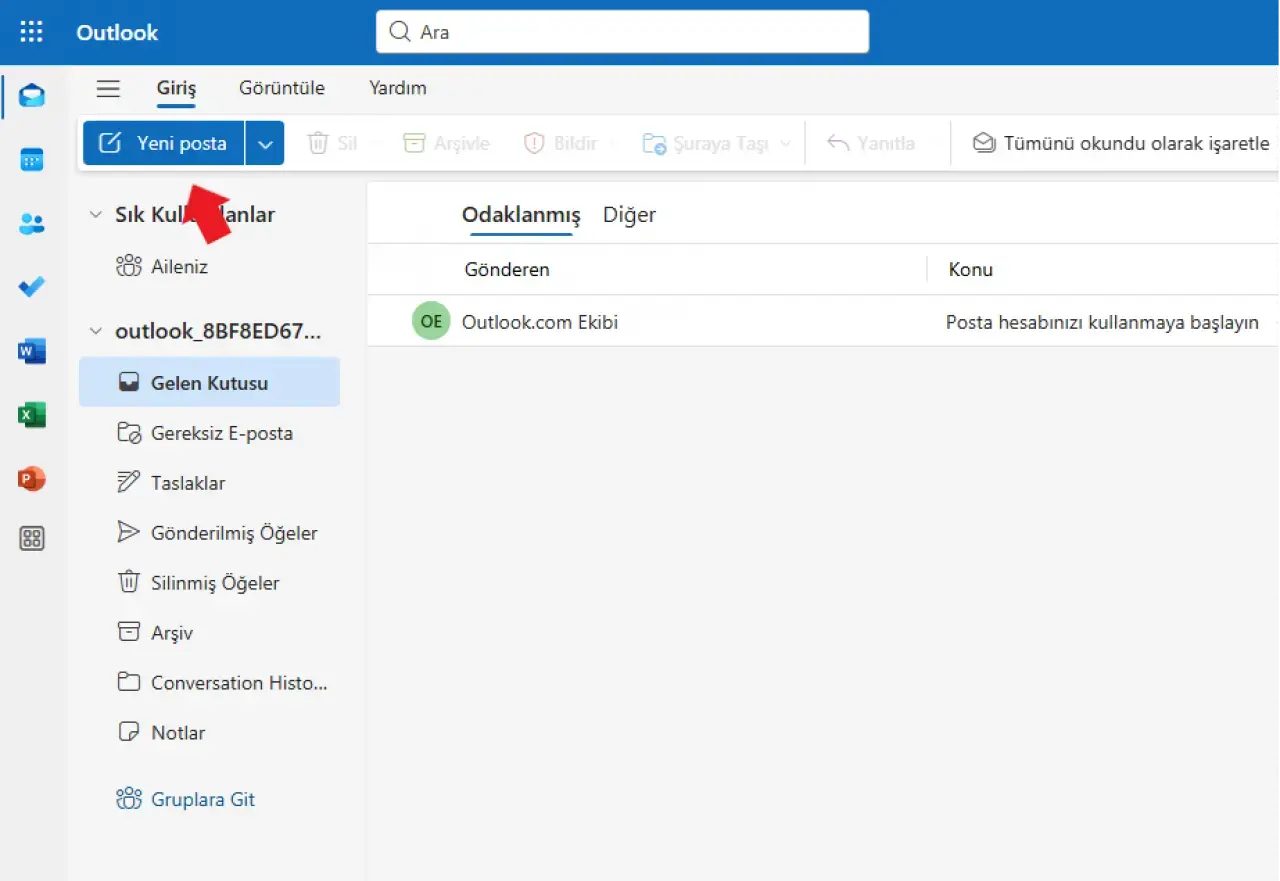Viewport: 1280px width, 881px height.
Task: Open the Gereksiz E-posta folder
Action: 221,434
